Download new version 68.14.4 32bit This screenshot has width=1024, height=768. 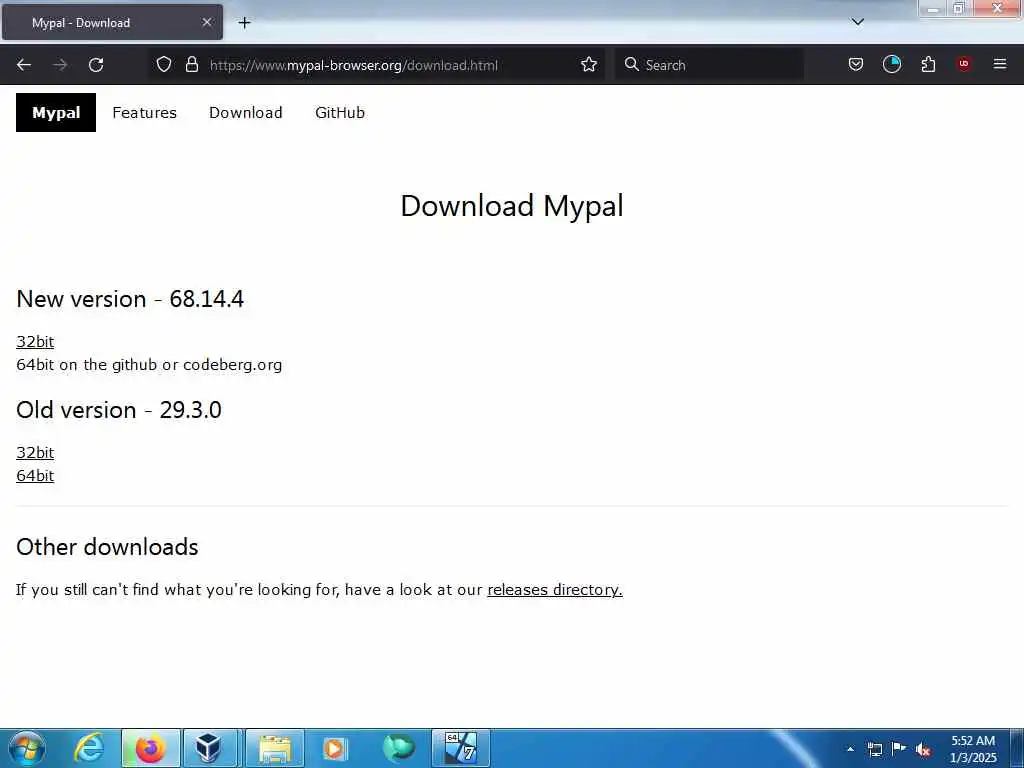(x=35, y=342)
